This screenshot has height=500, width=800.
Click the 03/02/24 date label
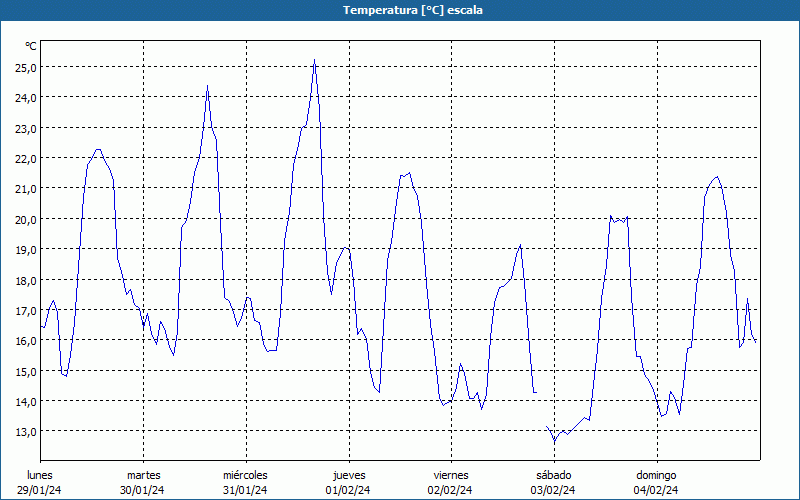(553, 490)
